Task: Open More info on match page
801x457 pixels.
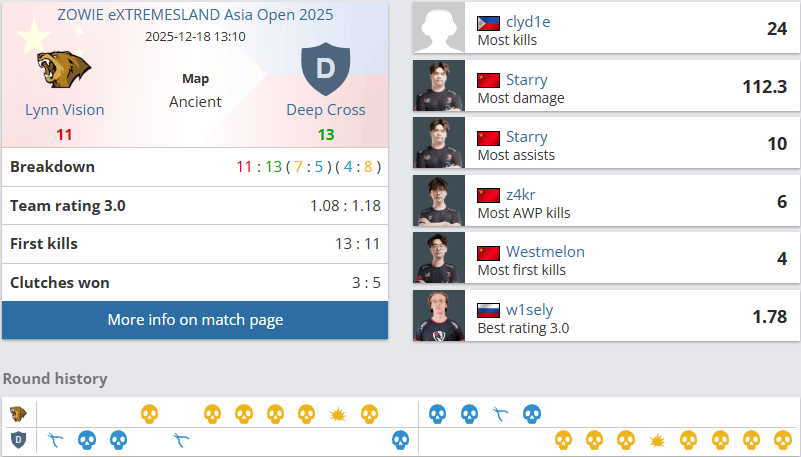Action: (x=195, y=320)
